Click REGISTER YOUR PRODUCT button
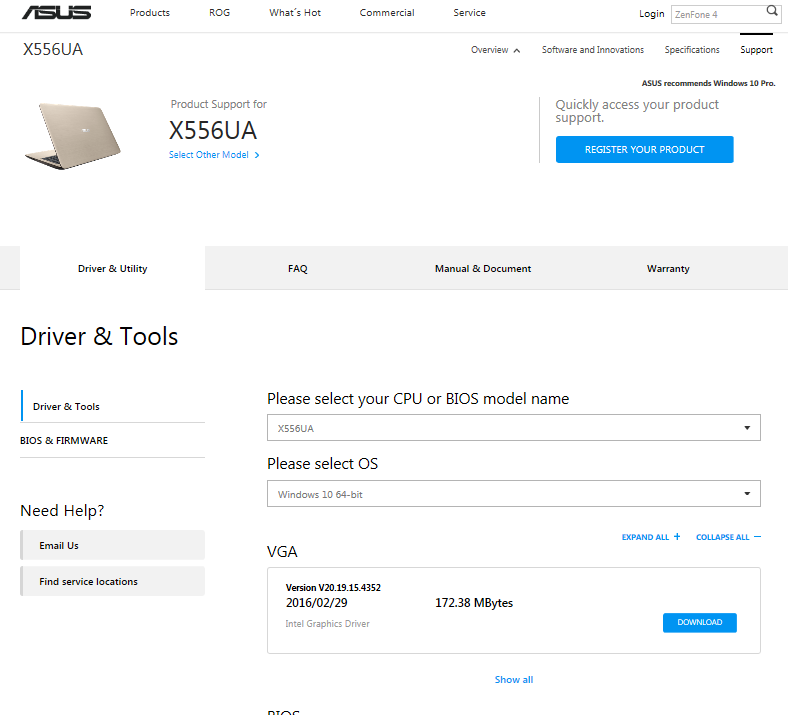Viewport: 788px width, 715px height. tap(644, 149)
